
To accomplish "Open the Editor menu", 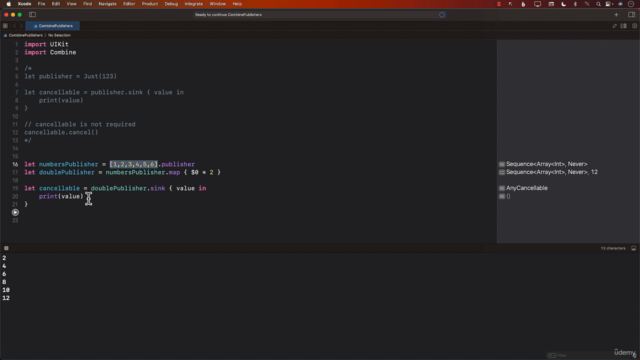I will tap(129, 4).
